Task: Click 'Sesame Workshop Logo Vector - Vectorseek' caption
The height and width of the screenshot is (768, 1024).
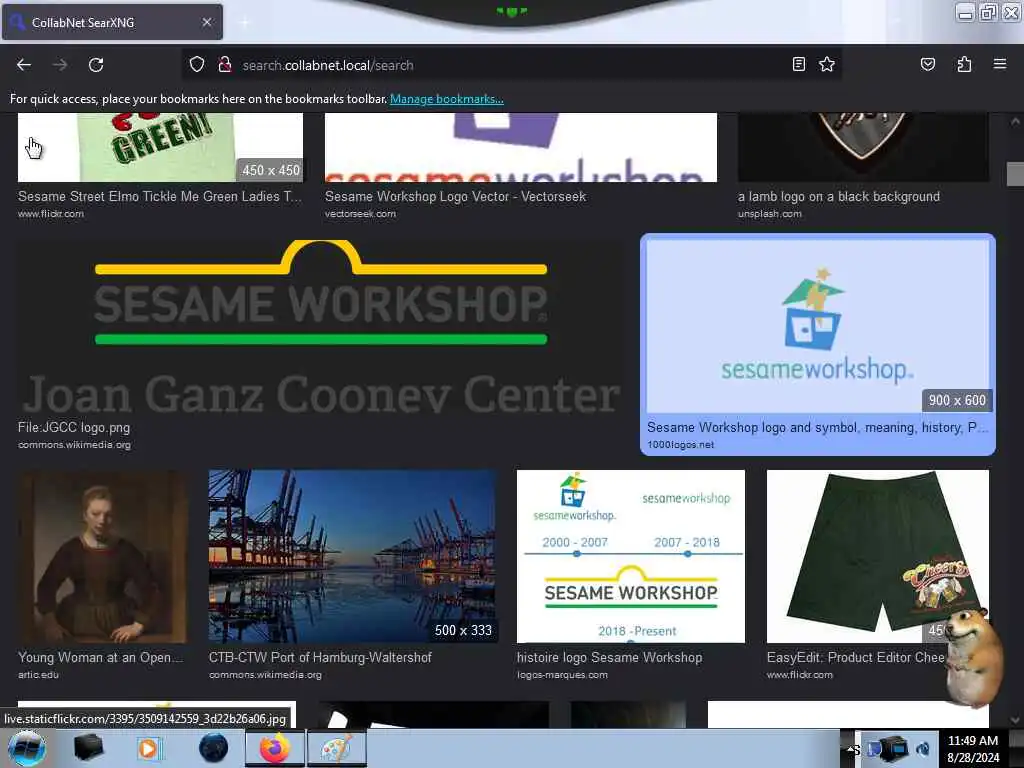Action: pos(455,197)
